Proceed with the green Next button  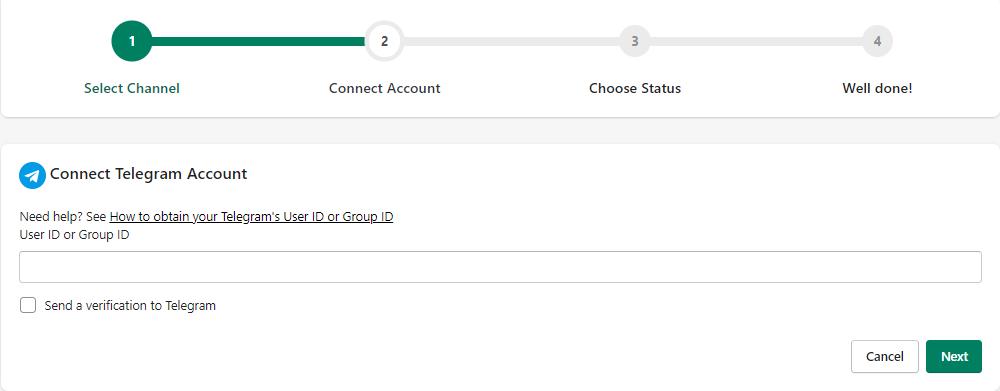tap(954, 357)
